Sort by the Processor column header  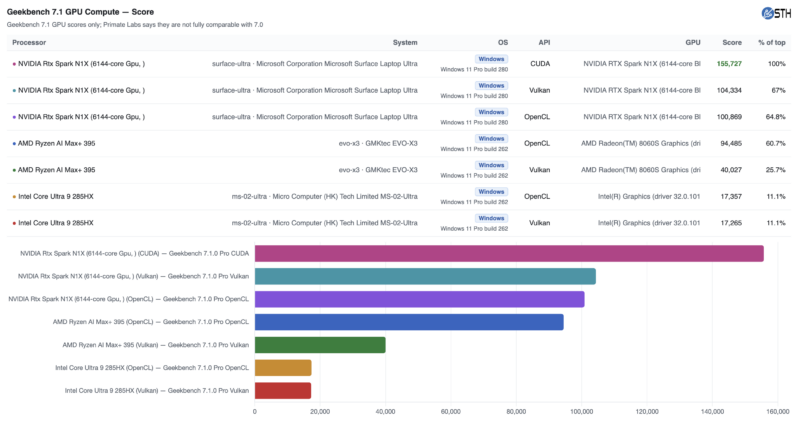pyautogui.click(x=29, y=43)
